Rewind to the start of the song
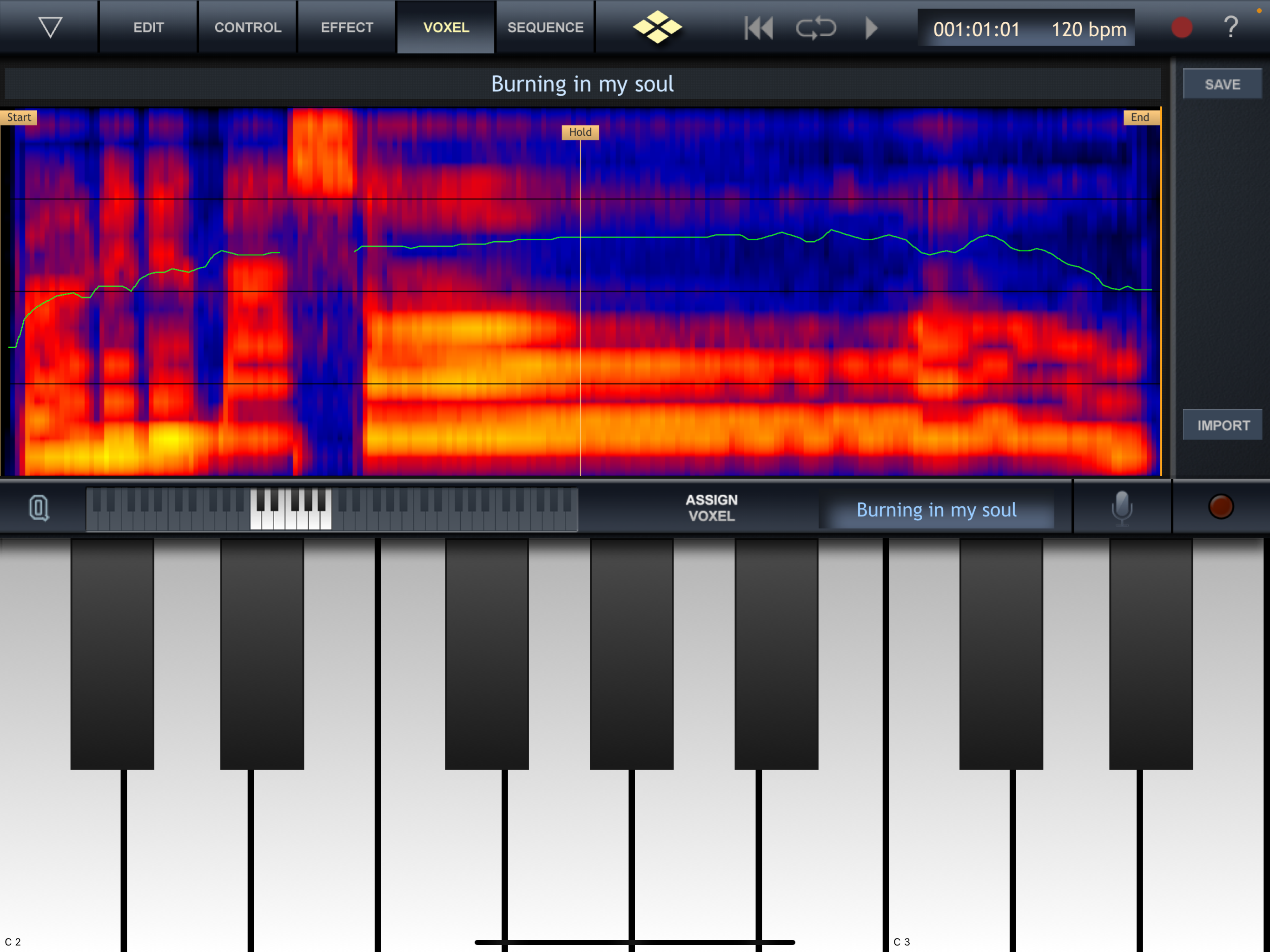This screenshot has width=1270, height=952. tap(759, 27)
